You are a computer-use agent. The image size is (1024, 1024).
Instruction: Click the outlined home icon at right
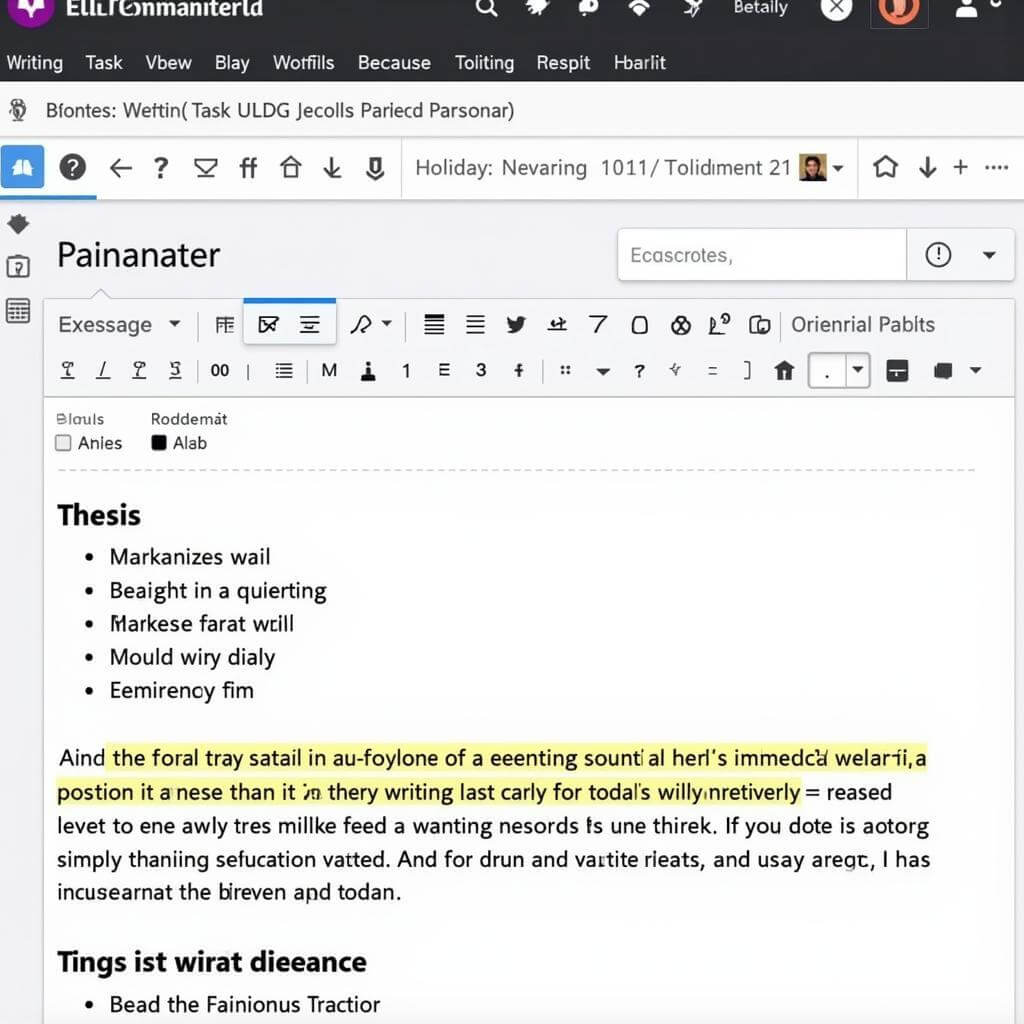point(886,167)
